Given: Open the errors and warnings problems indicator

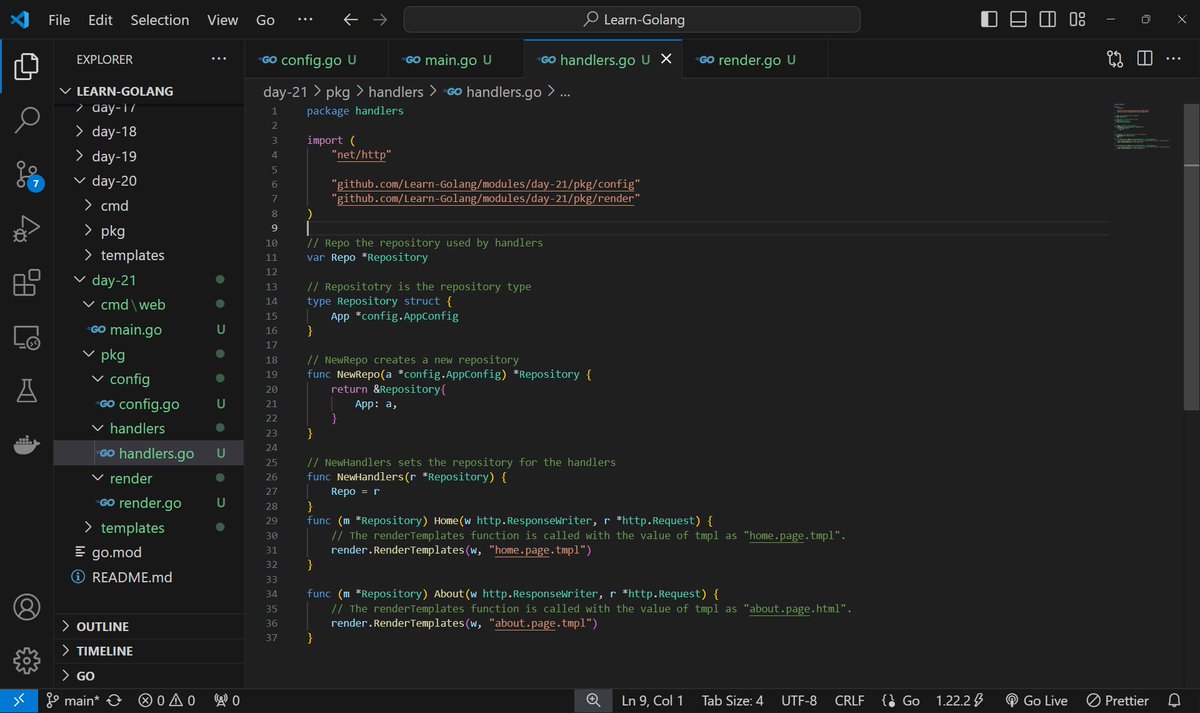Looking at the screenshot, I should (x=167, y=701).
